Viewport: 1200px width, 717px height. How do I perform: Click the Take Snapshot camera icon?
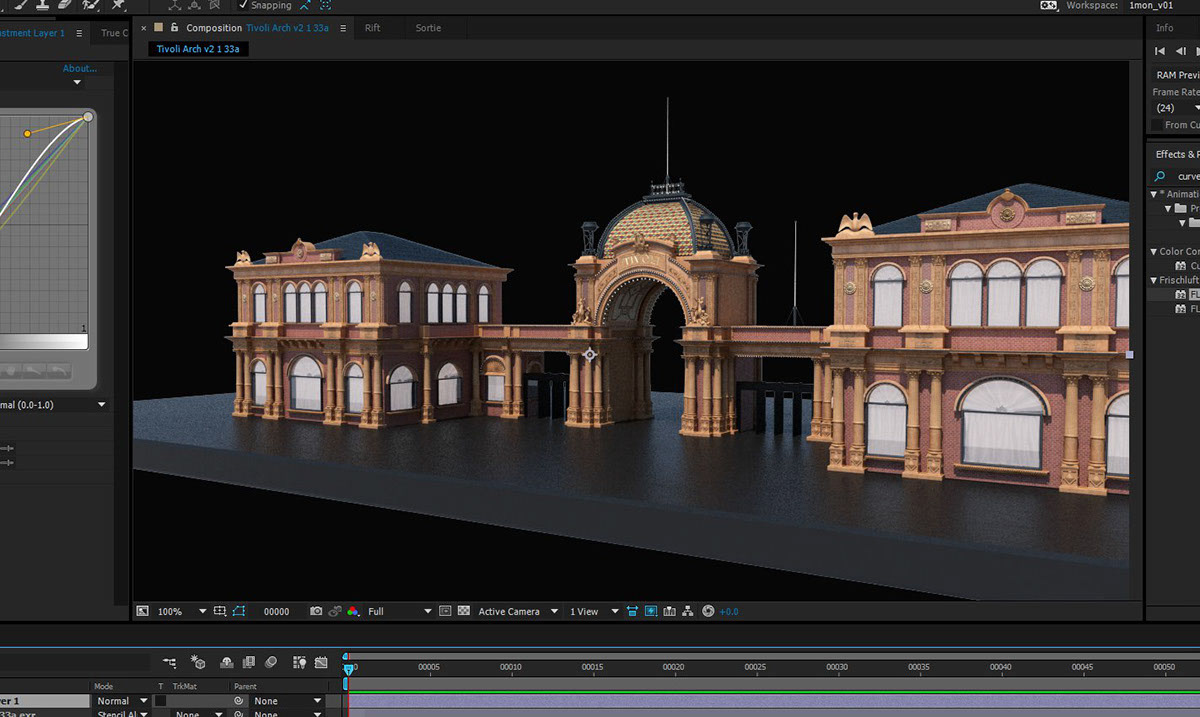tap(316, 611)
